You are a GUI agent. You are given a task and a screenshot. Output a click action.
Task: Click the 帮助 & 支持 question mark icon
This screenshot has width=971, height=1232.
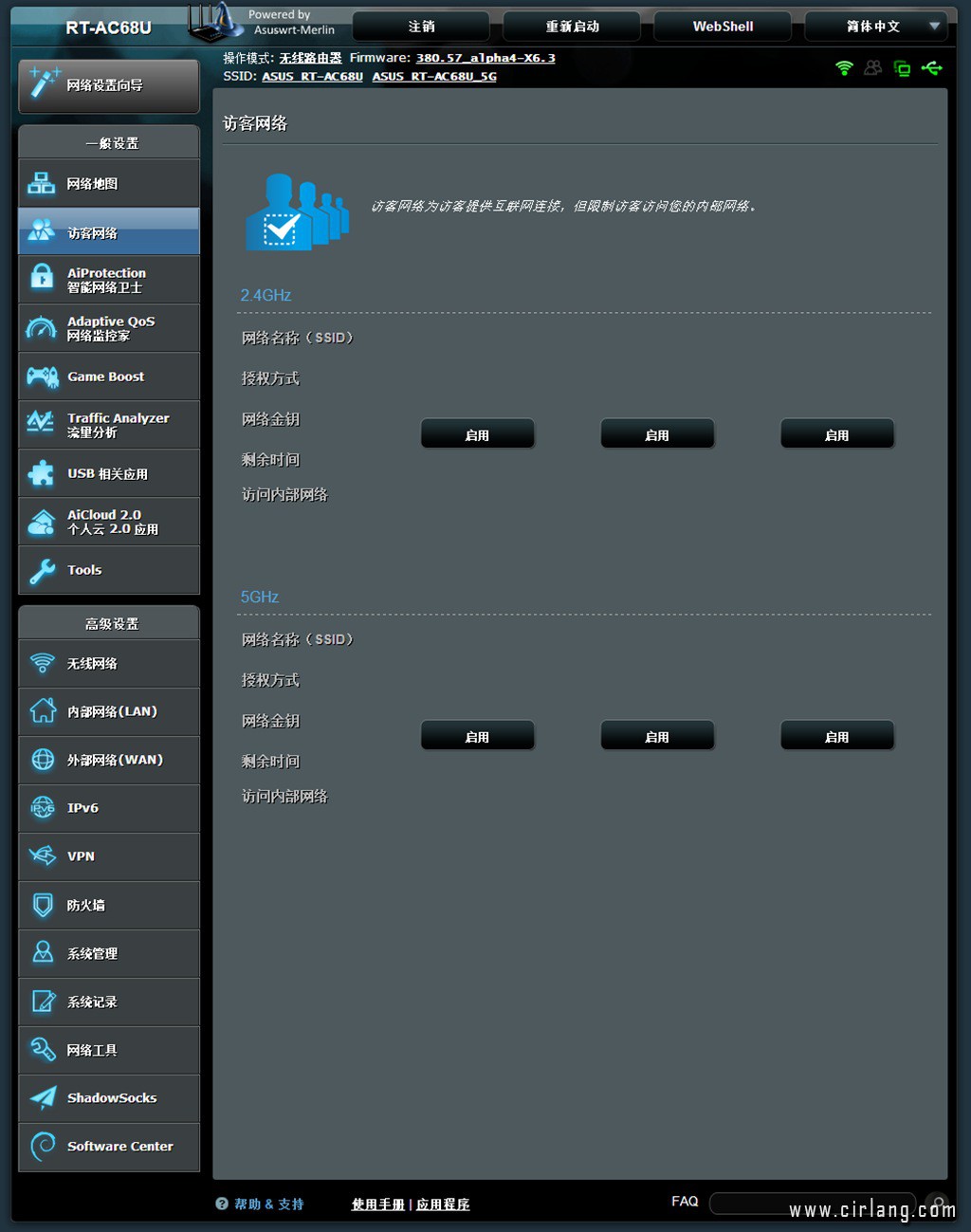222,1204
